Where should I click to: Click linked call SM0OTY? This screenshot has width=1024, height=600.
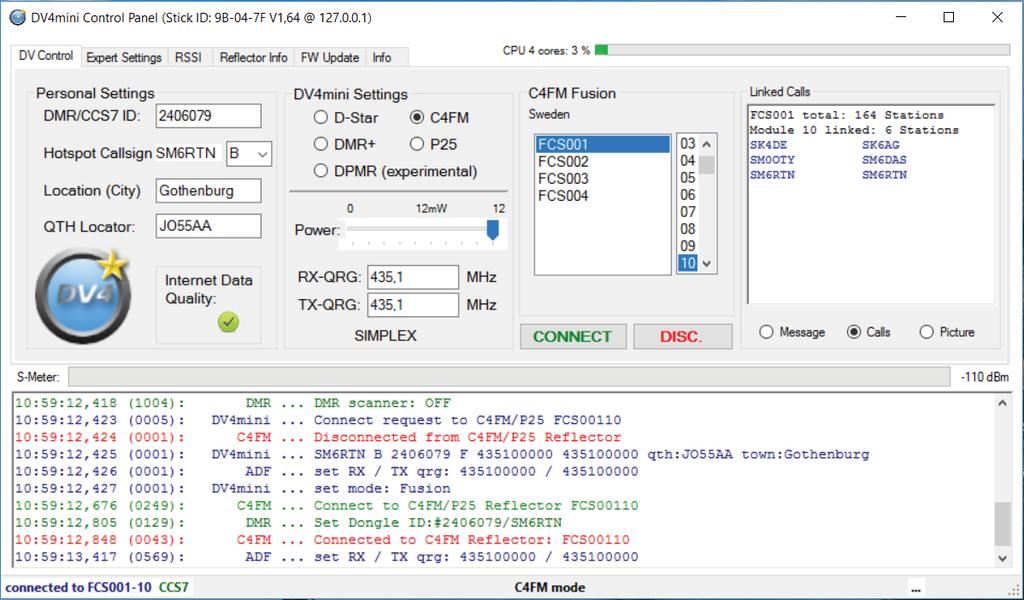click(772, 160)
